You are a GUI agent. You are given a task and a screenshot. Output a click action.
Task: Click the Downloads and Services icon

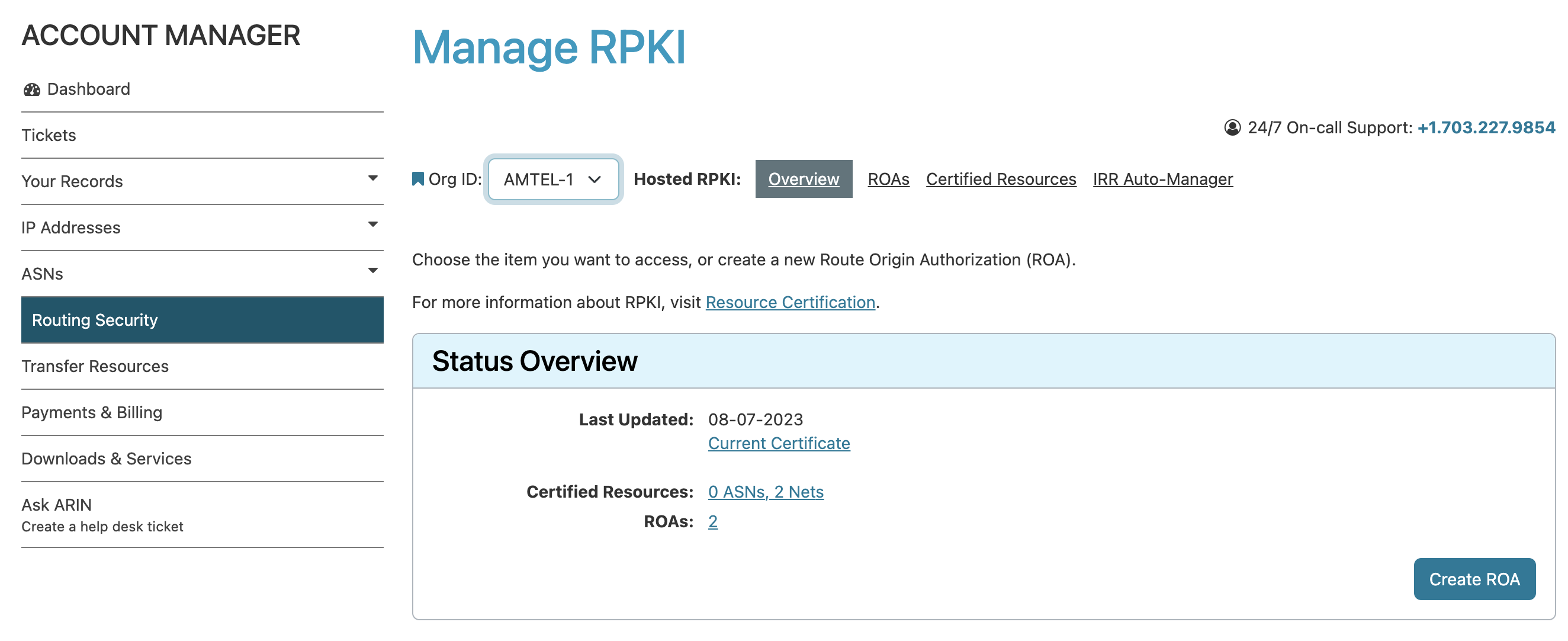tap(107, 458)
